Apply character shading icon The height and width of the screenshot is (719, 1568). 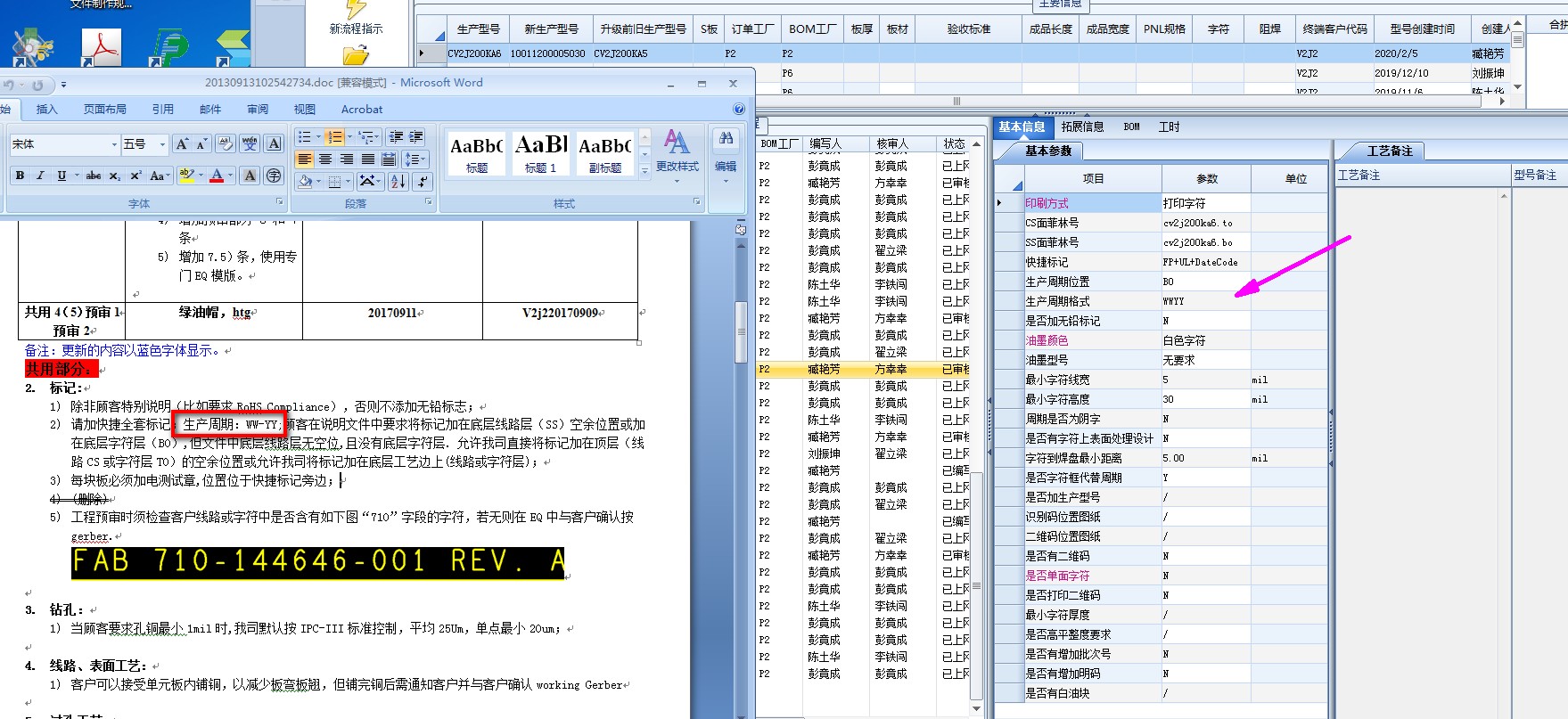pos(250,176)
